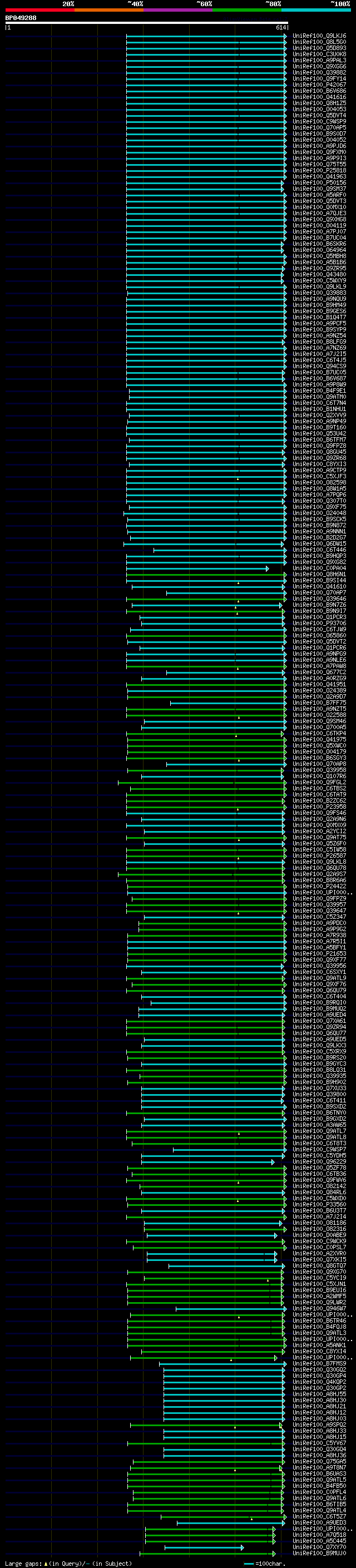
Task: Select the BP049288 query label
Action: (21, 18)
